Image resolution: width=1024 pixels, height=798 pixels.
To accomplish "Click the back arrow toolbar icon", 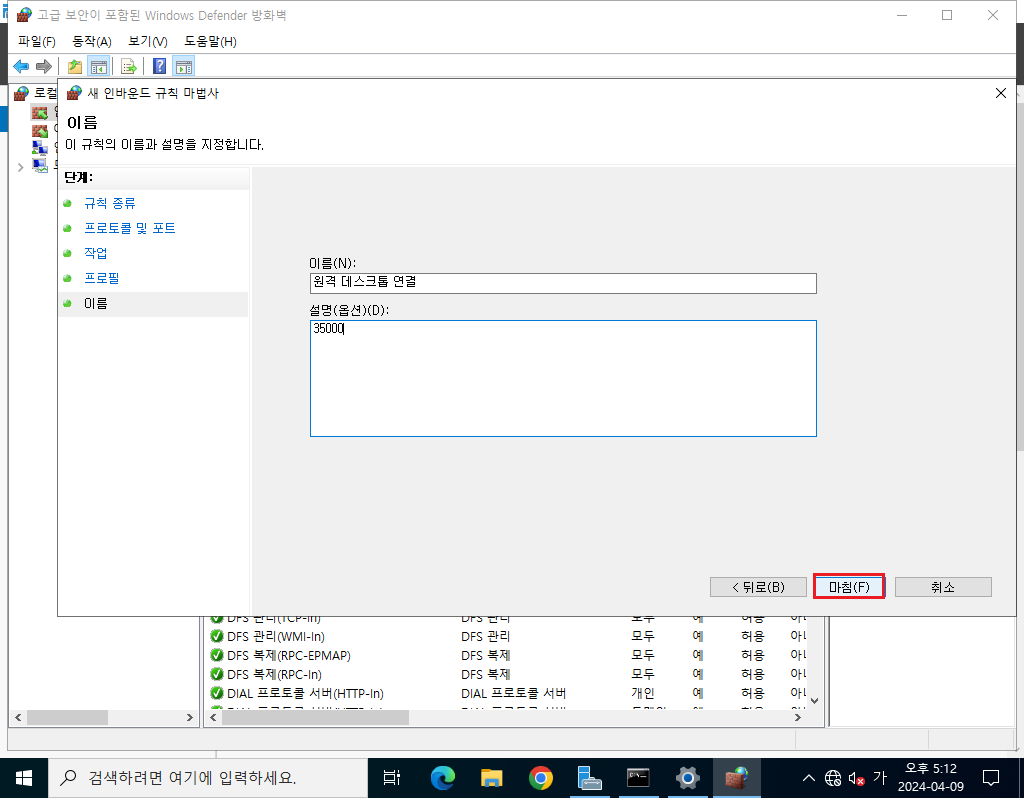I will tap(21, 66).
